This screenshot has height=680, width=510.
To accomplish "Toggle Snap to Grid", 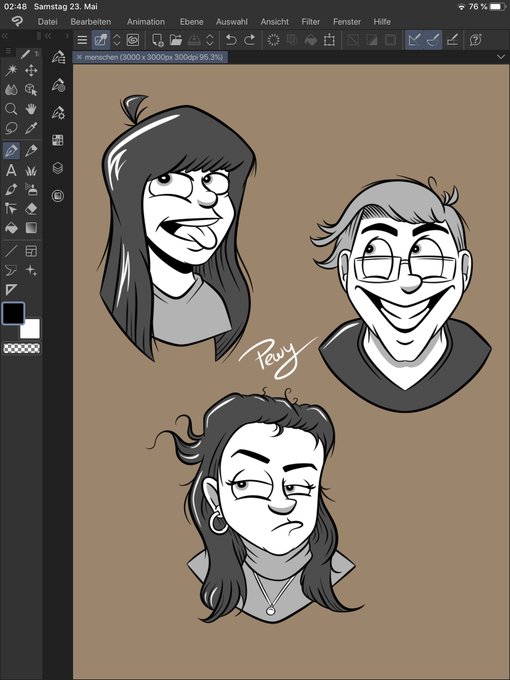I will click(x=452, y=40).
